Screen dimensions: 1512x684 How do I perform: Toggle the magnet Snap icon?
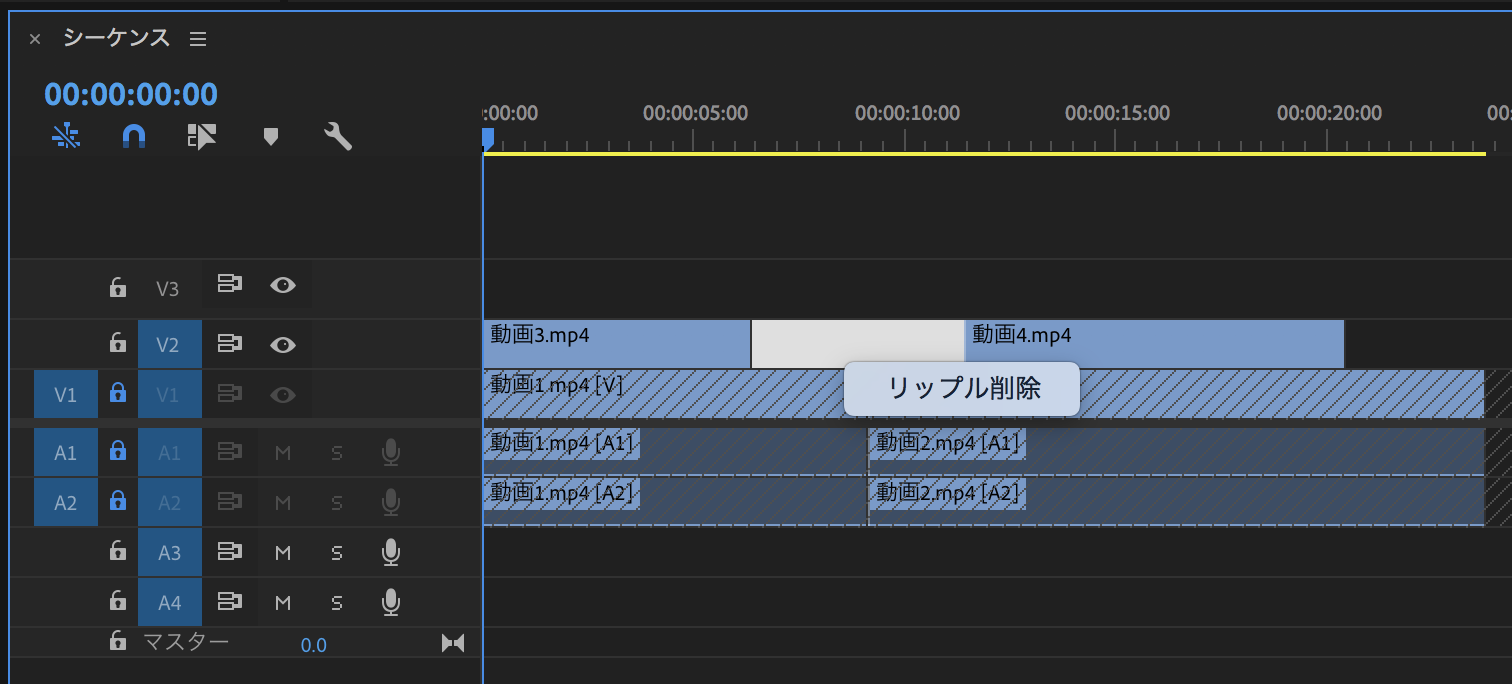(134, 136)
